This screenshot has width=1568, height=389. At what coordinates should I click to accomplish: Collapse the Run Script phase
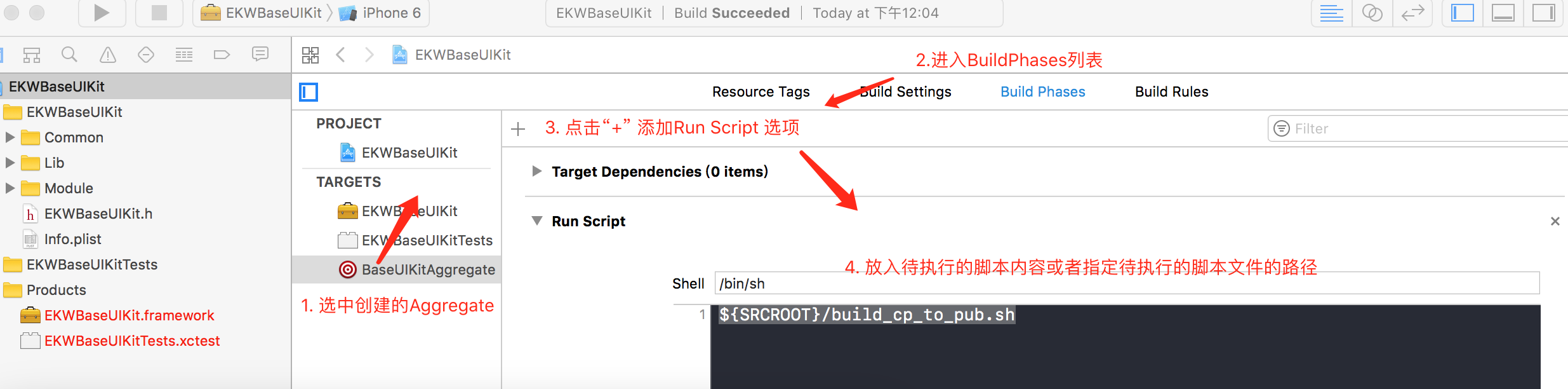tap(537, 221)
